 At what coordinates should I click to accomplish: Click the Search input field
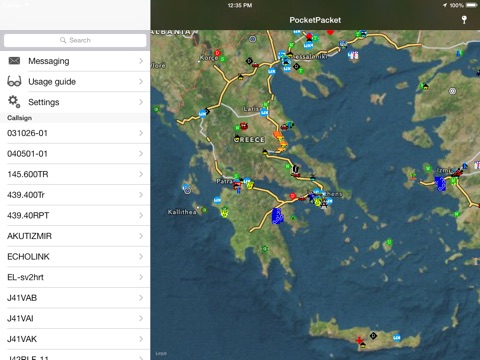[x=75, y=40]
